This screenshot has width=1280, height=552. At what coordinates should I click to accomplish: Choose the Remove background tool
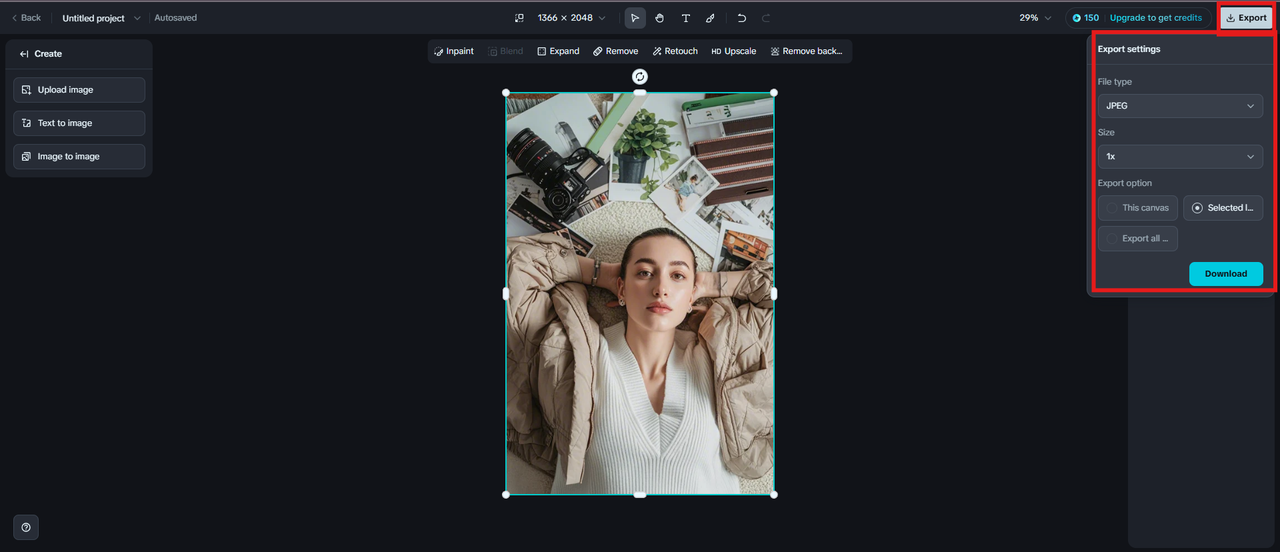point(807,51)
